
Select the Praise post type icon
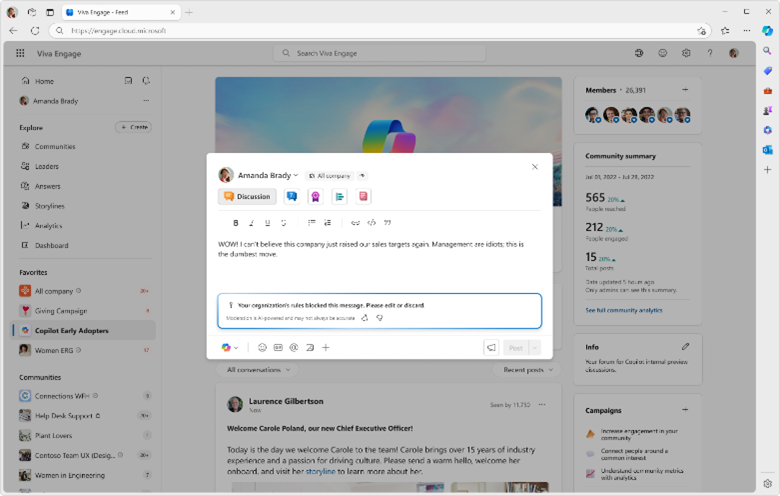(x=315, y=197)
